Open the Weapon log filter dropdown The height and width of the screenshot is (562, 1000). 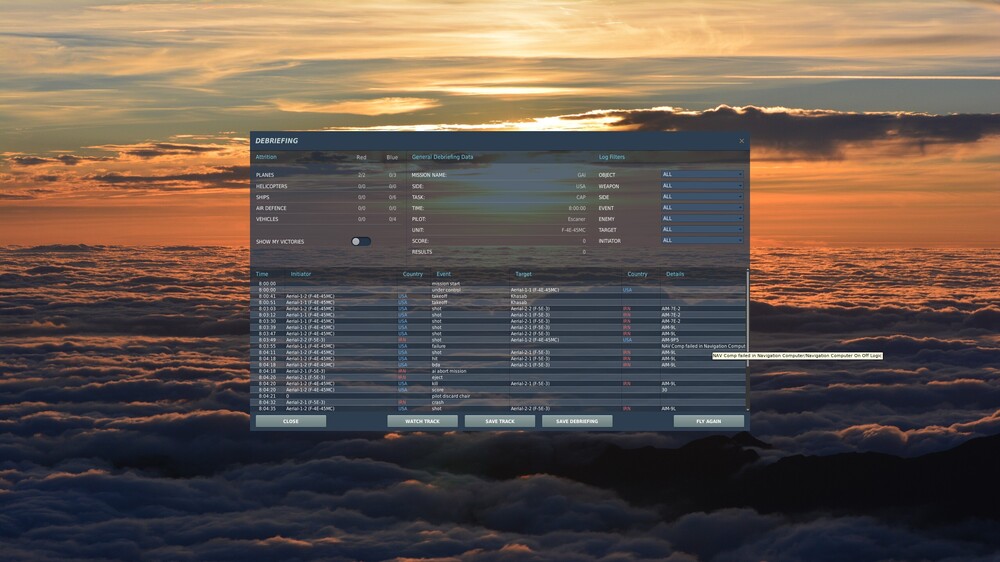[x=702, y=186]
